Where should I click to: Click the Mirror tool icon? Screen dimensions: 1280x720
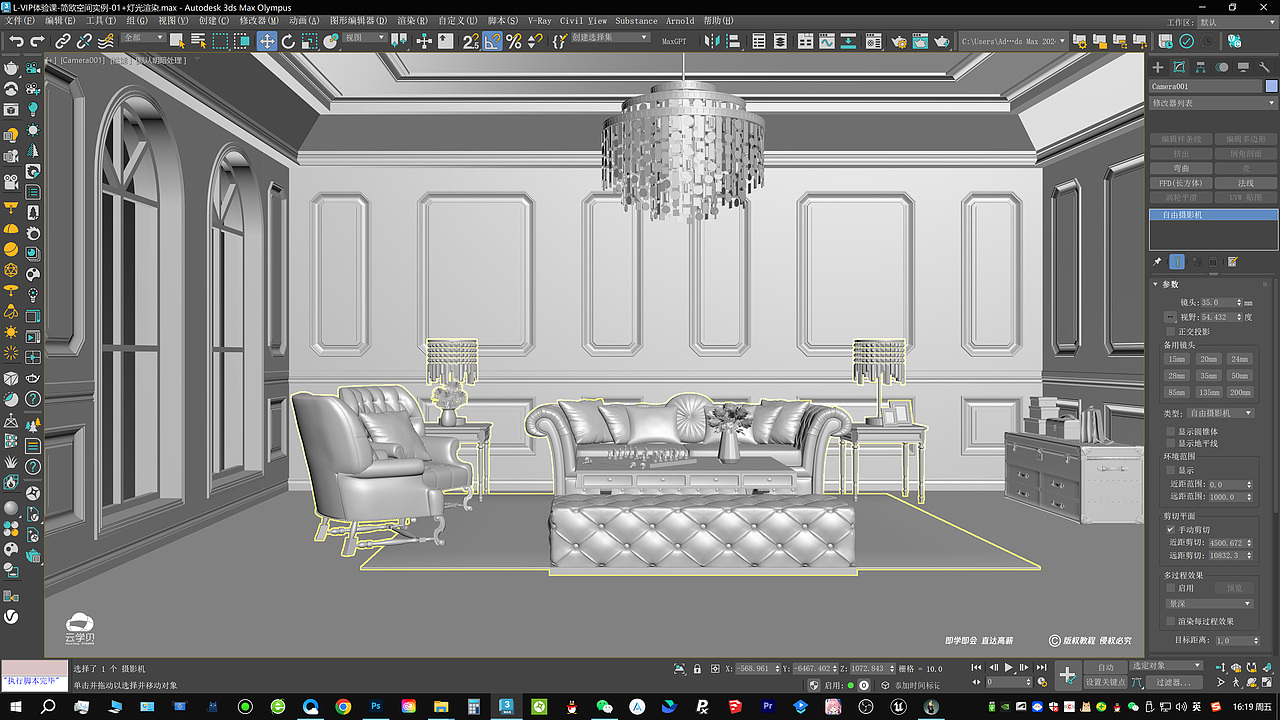[712, 41]
